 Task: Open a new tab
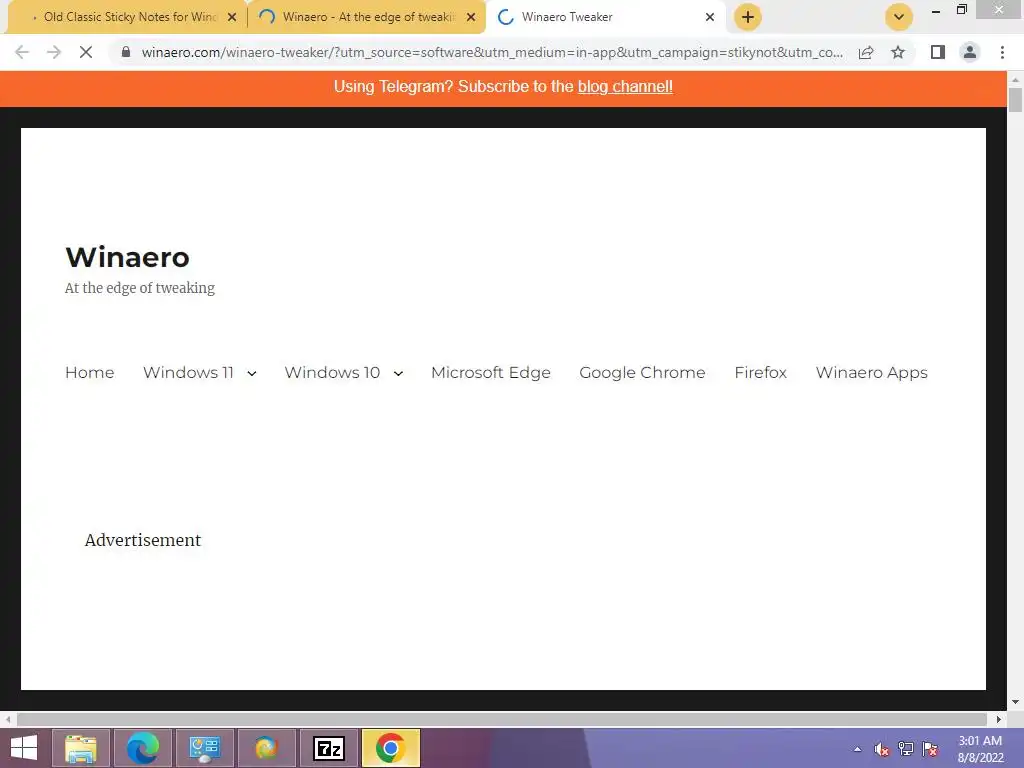coord(748,17)
